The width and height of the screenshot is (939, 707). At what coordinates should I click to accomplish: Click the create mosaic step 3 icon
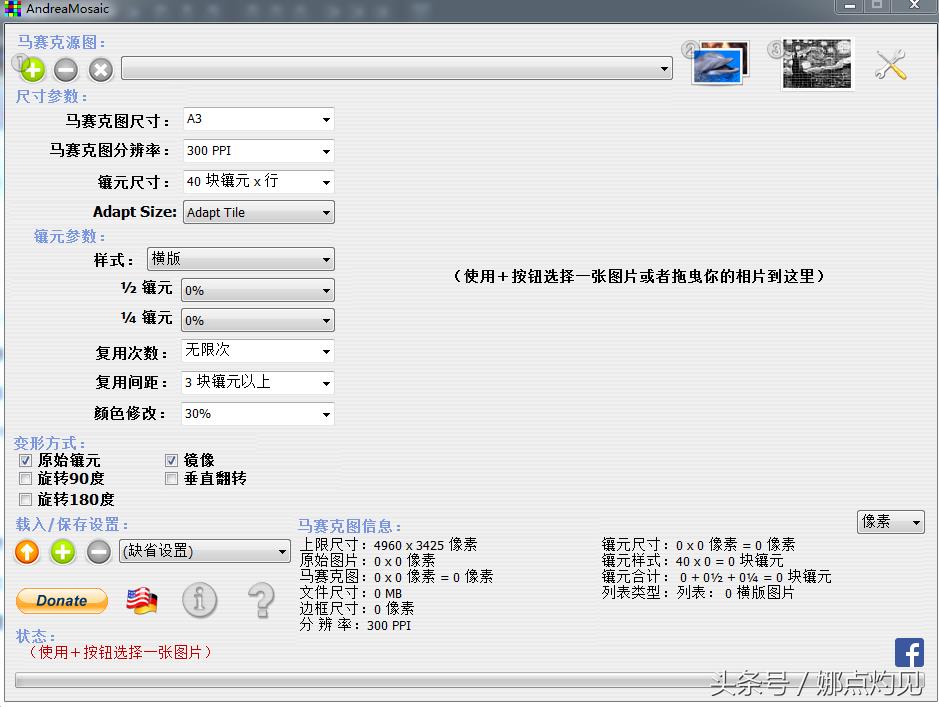tap(817, 64)
